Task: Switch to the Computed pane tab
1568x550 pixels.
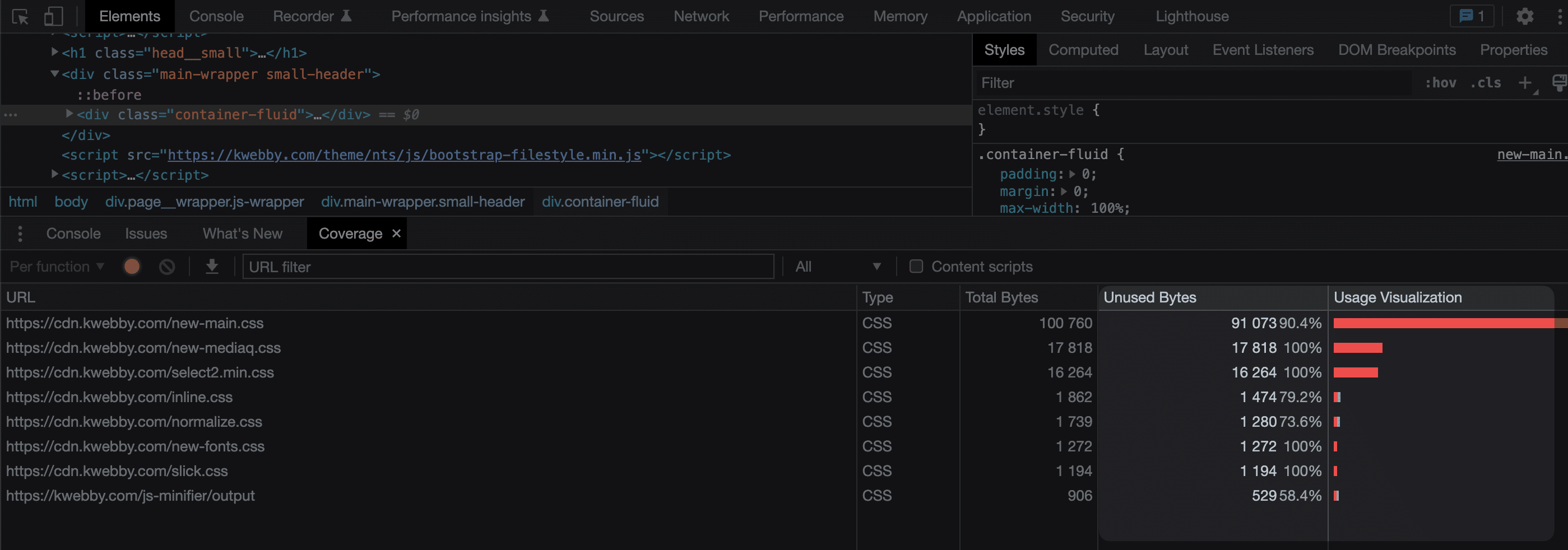Action: click(x=1083, y=50)
